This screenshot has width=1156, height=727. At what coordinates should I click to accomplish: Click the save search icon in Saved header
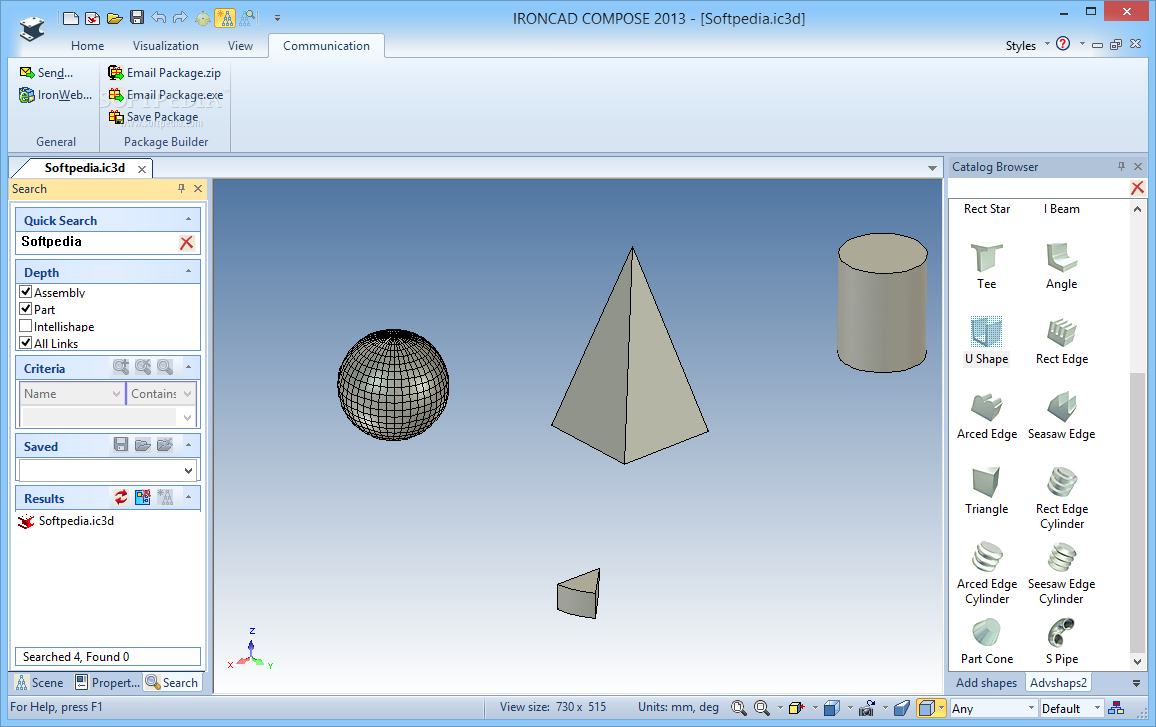[121, 445]
